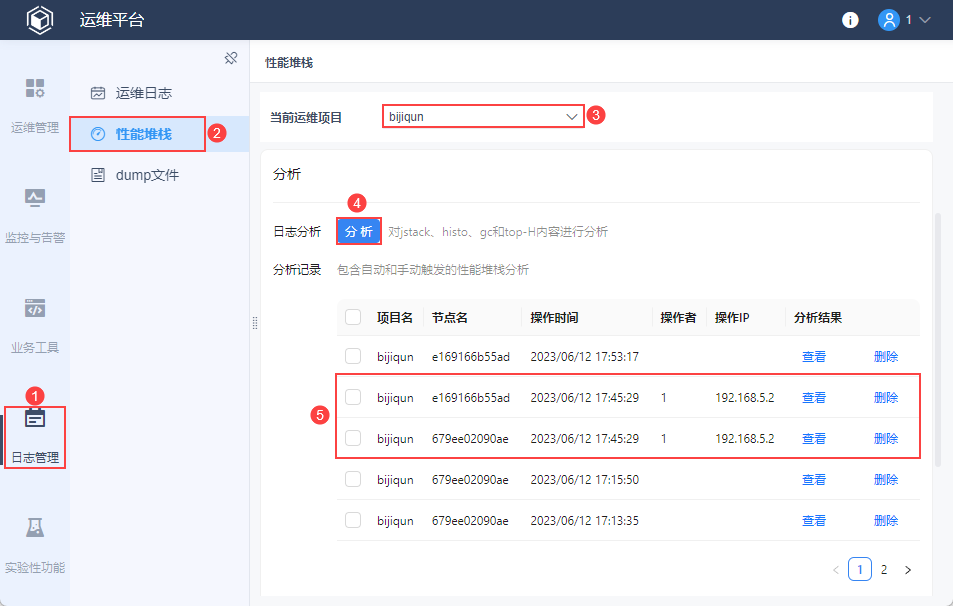
Task: Click the 性能堆栈 page heading
Action: click(289, 63)
